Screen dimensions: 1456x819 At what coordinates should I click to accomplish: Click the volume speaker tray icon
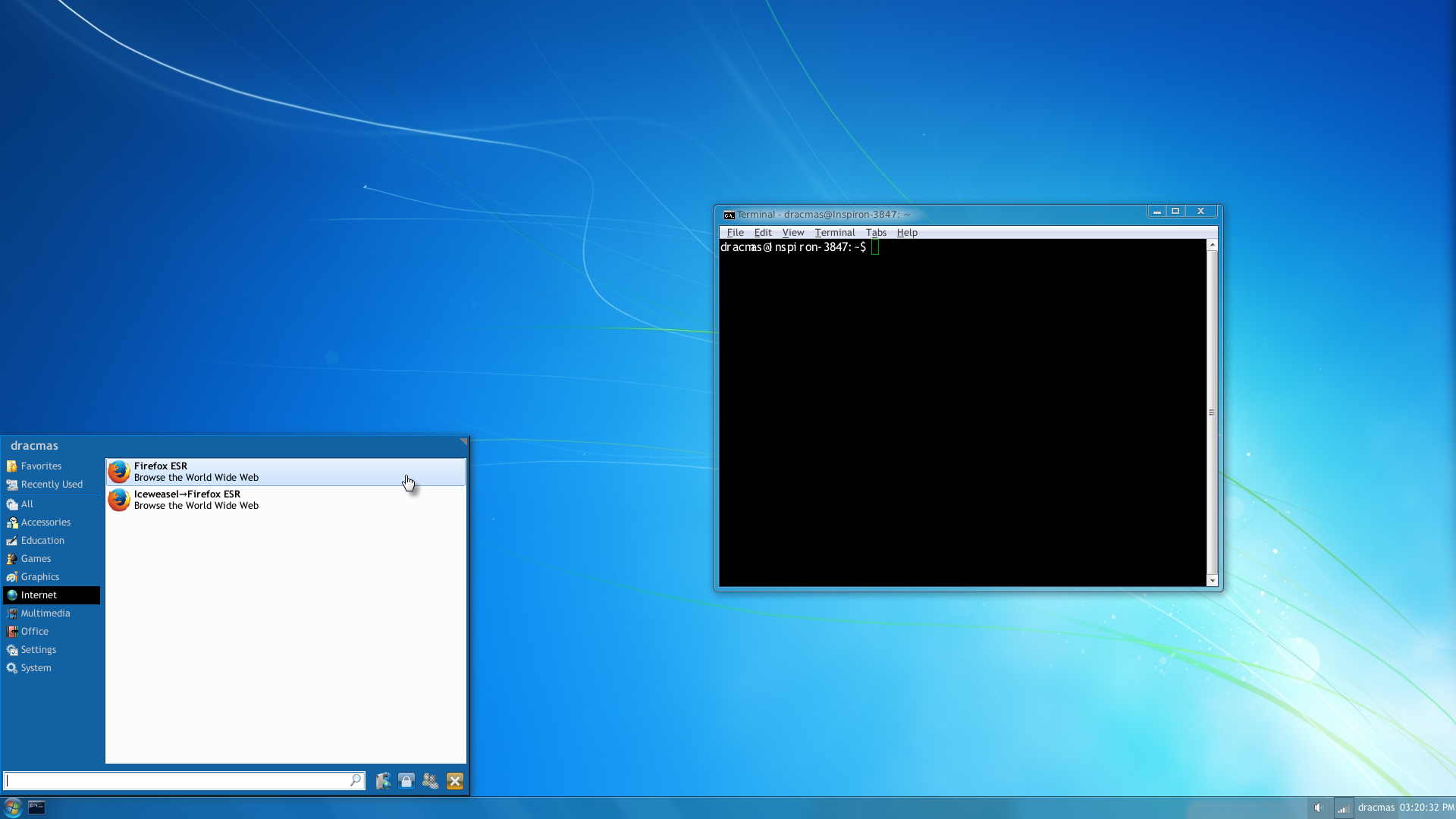(1318, 808)
